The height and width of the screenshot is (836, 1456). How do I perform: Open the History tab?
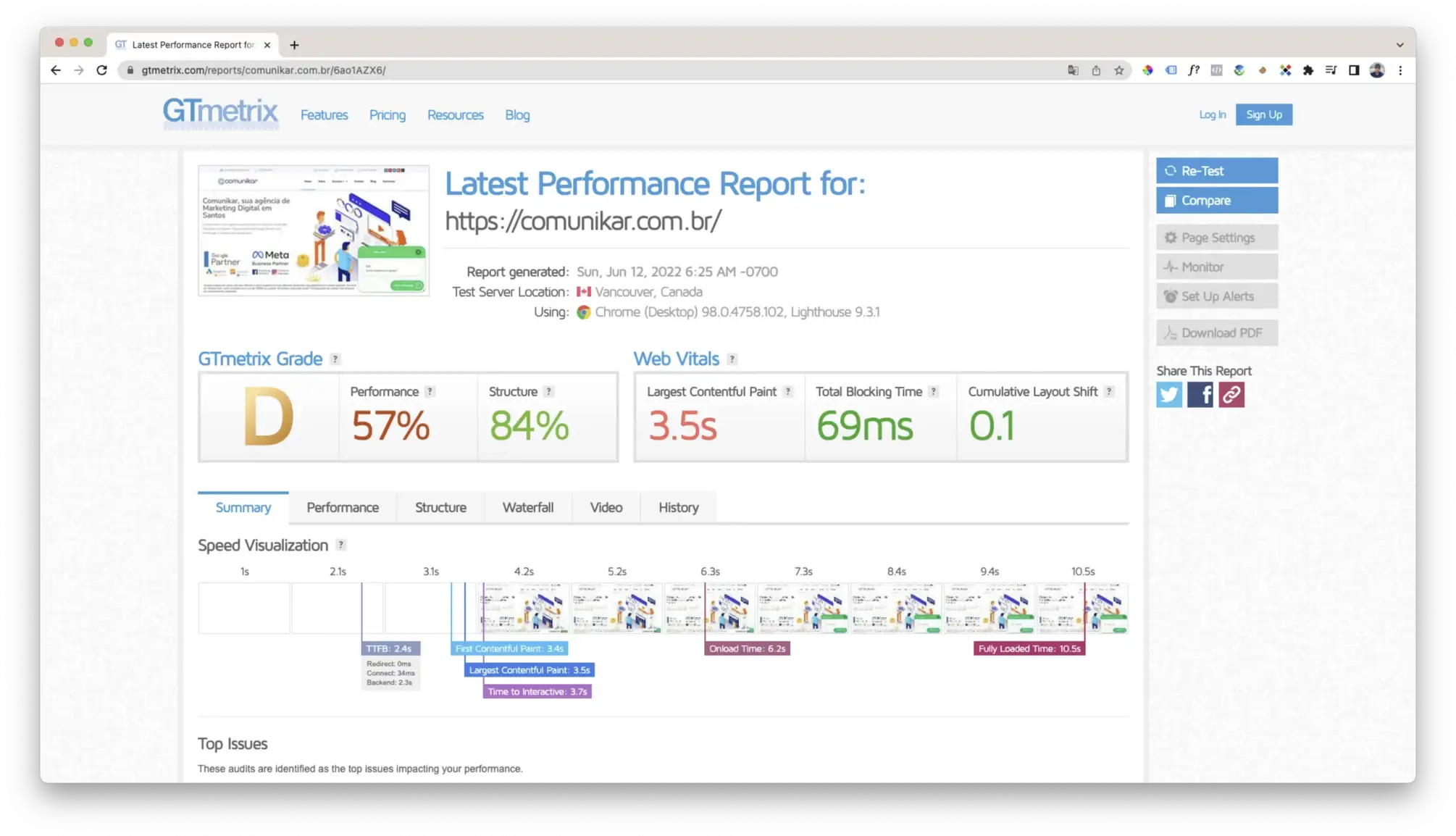click(678, 508)
